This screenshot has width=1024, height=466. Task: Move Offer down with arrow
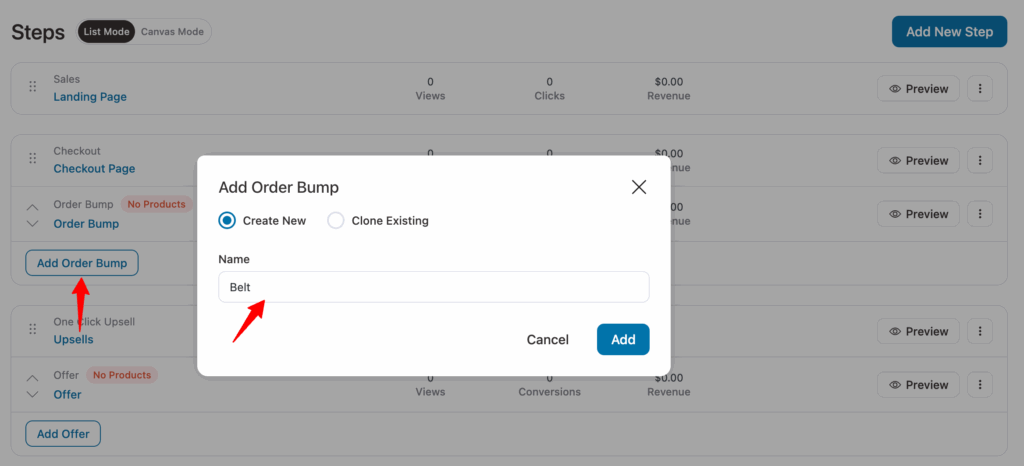click(32, 394)
